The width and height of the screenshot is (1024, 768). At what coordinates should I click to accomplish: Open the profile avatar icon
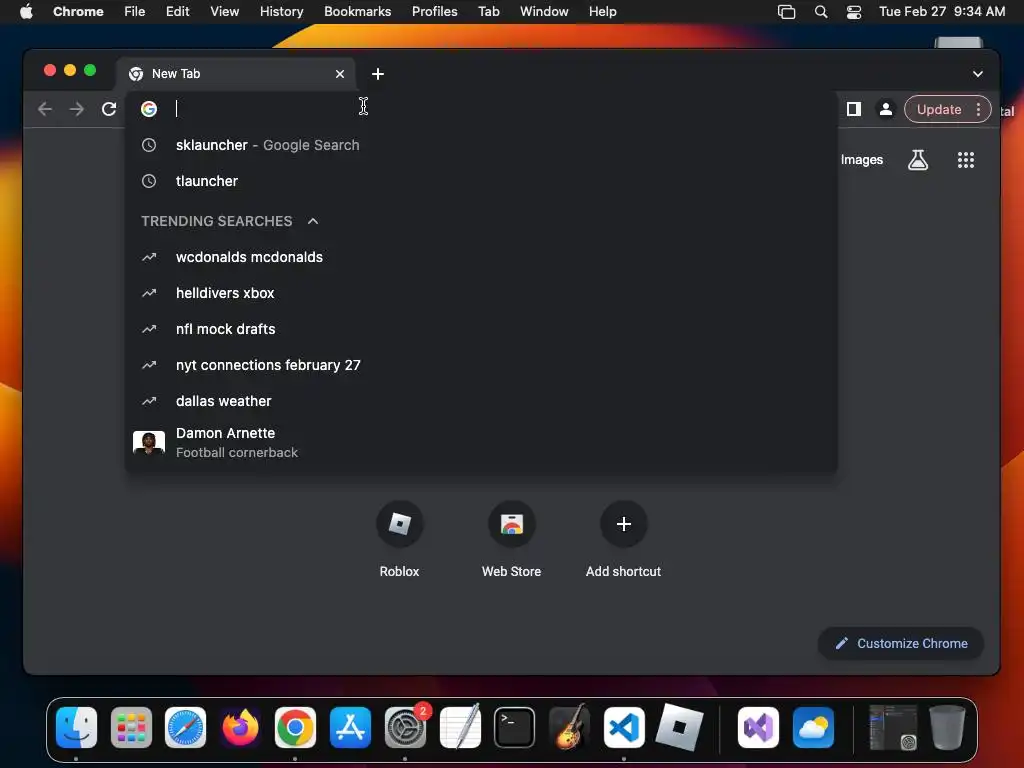tap(886, 109)
